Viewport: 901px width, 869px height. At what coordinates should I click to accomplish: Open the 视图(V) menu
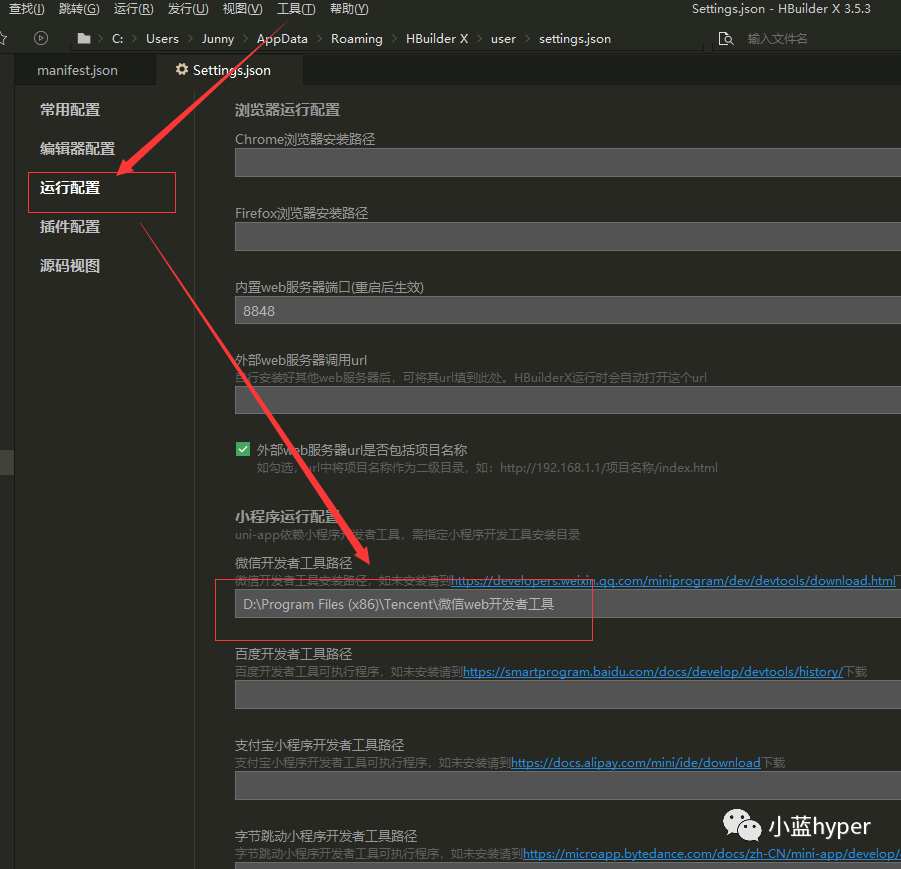pyautogui.click(x=242, y=9)
